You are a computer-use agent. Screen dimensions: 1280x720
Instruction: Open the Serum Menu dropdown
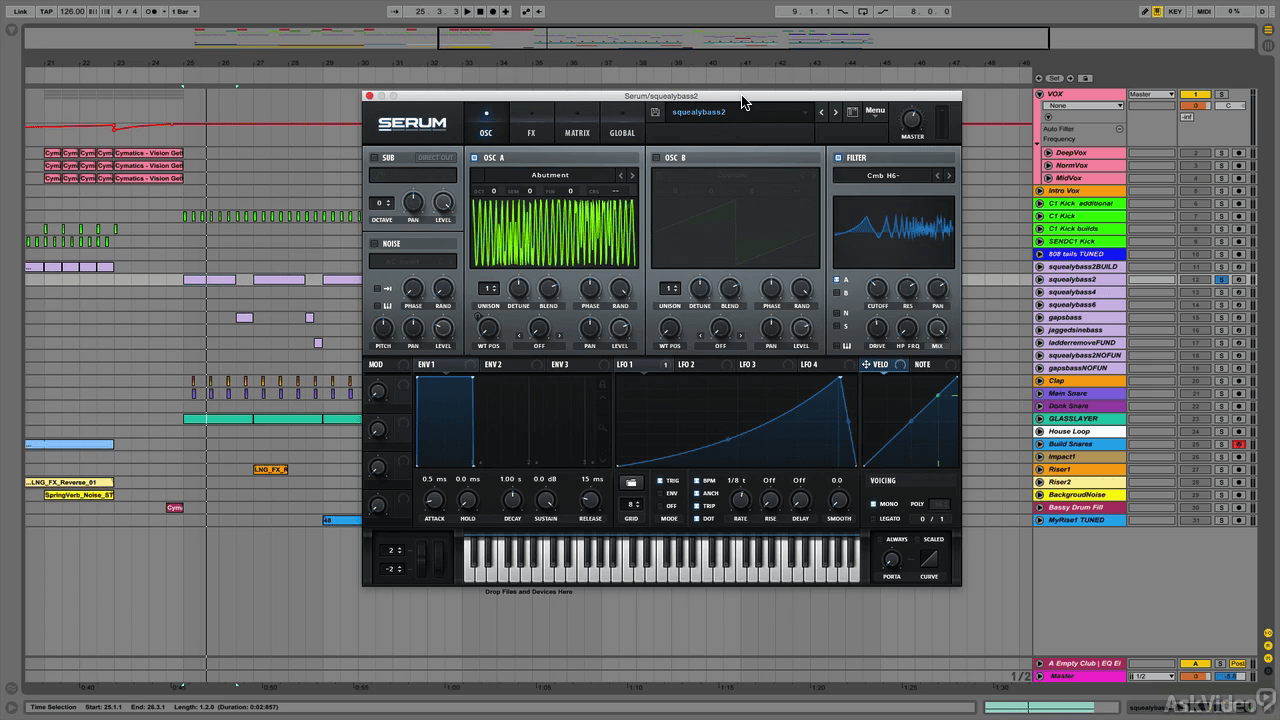(875, 111)
